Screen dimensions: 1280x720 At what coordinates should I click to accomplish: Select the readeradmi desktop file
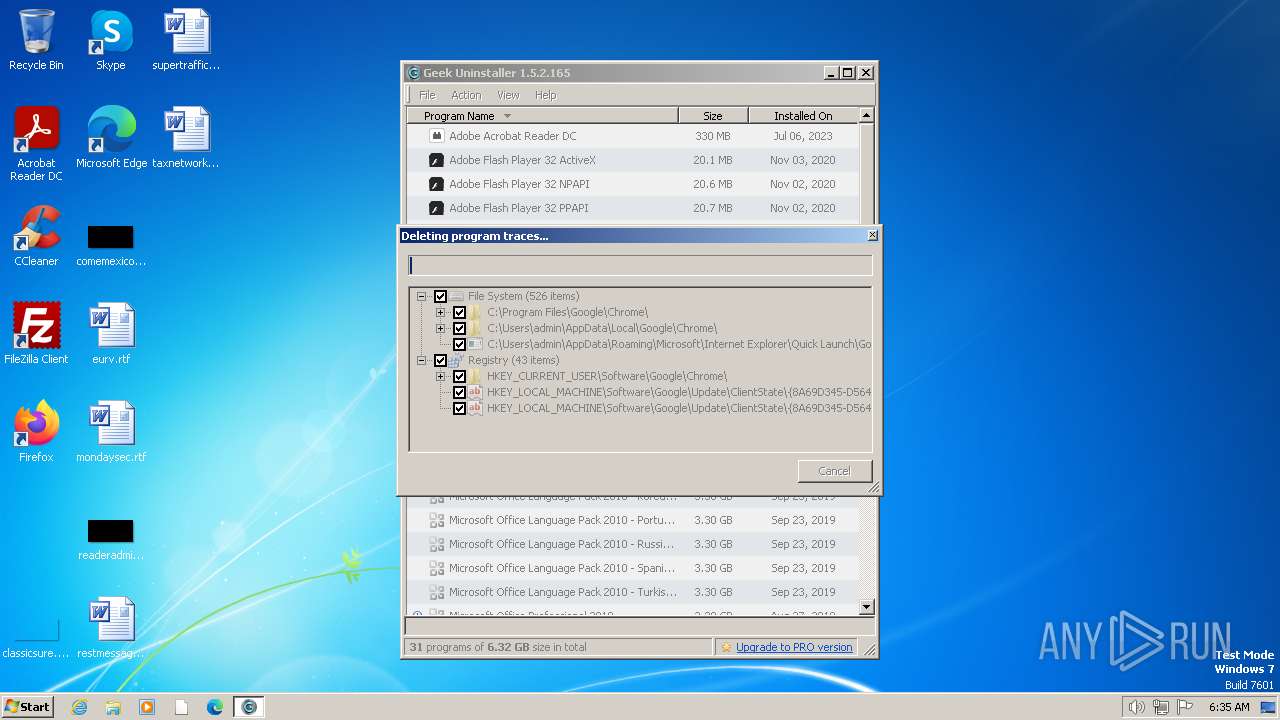coord(111,540)
